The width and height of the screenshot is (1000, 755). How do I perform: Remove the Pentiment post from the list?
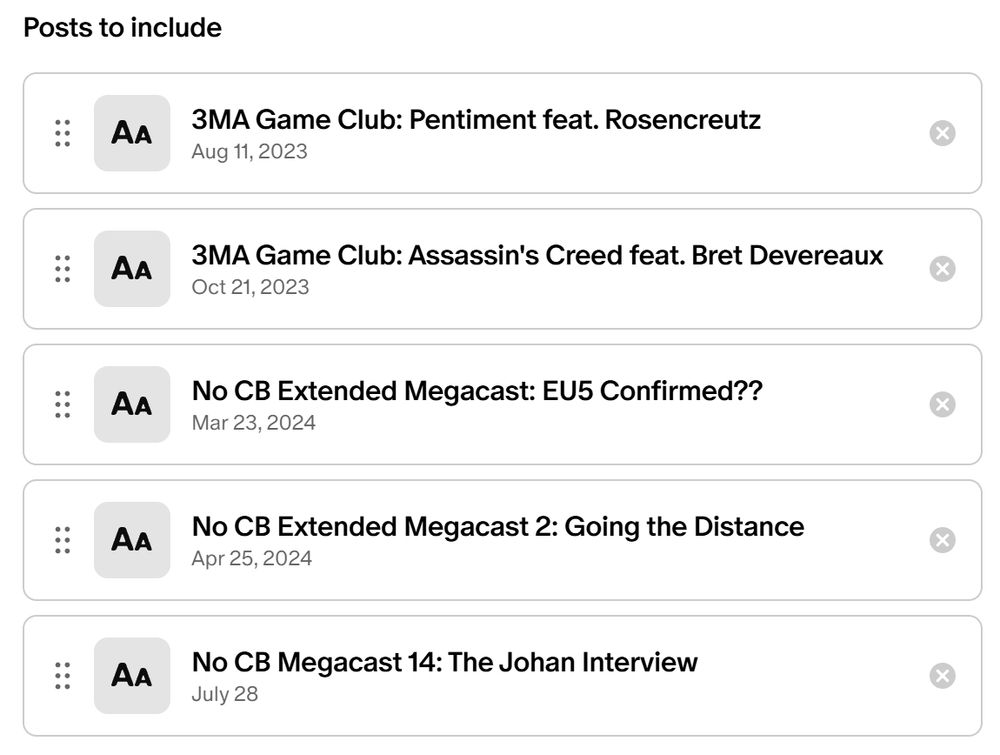(941, 132)
